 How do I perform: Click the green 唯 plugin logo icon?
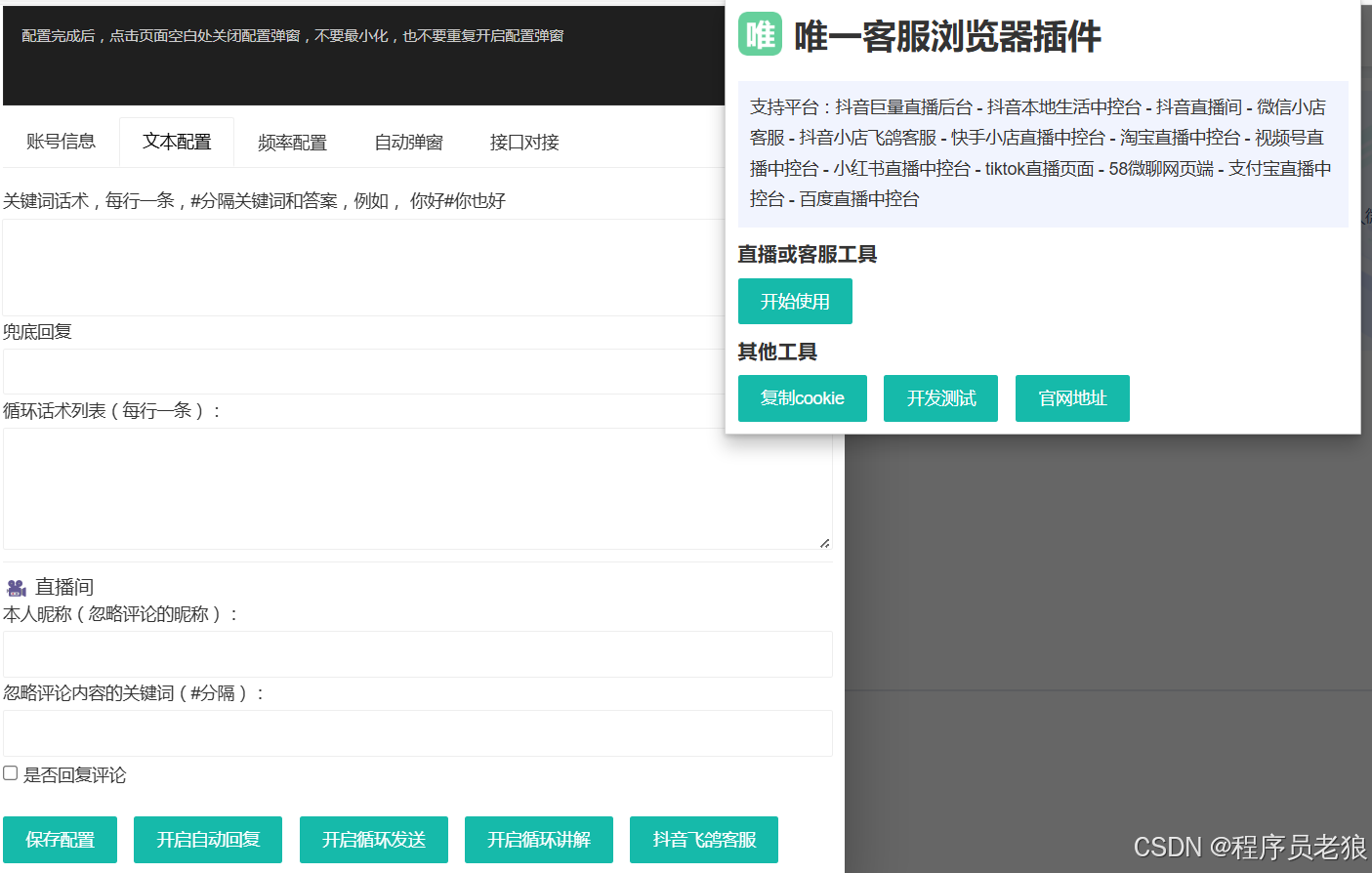[760, 34]
